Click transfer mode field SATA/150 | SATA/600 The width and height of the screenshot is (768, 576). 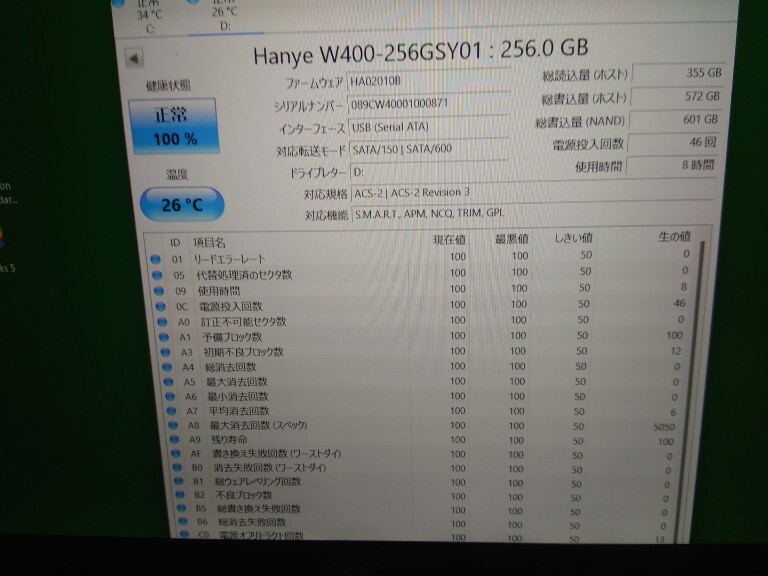(427, 149)
